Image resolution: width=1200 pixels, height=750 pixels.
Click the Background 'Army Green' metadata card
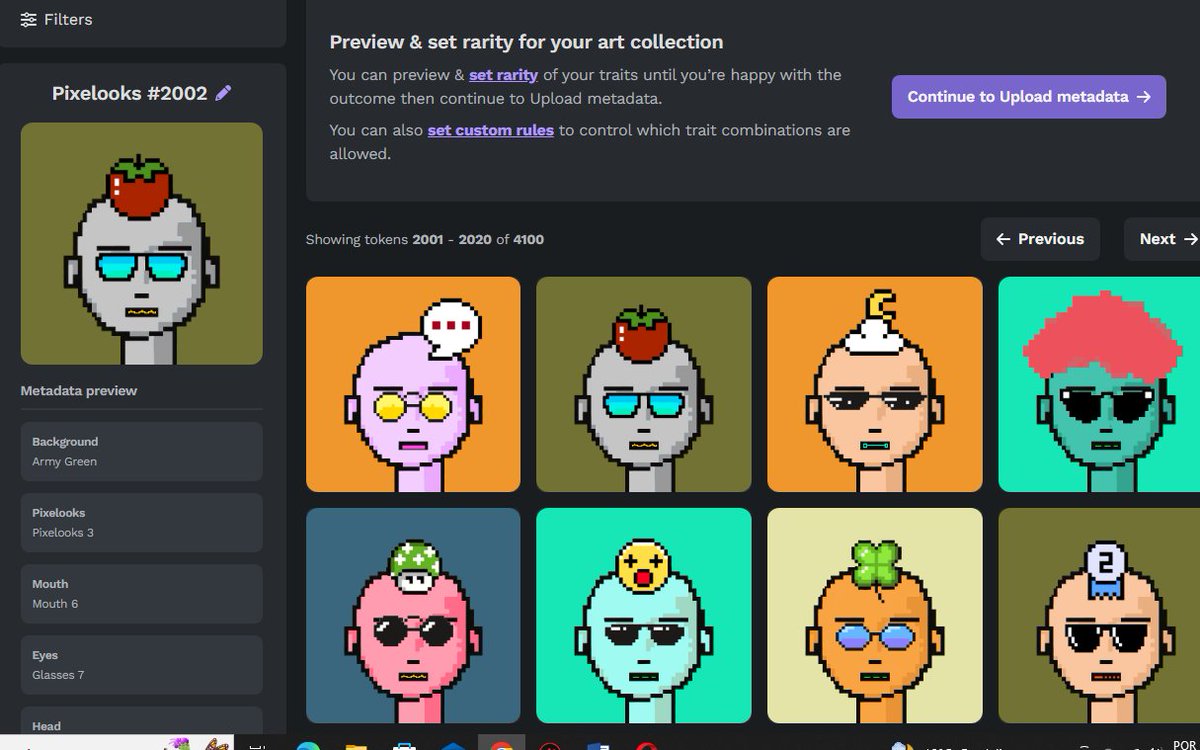point(142,452)
